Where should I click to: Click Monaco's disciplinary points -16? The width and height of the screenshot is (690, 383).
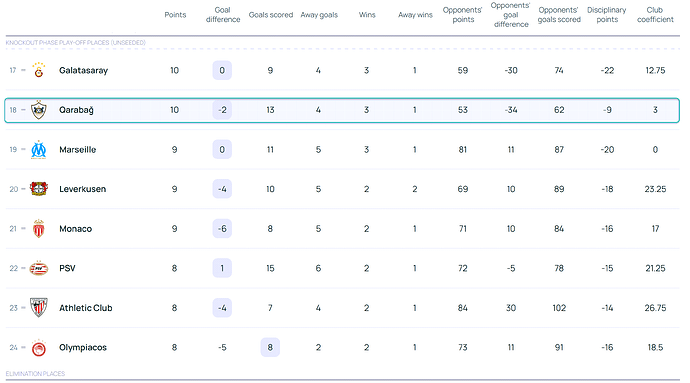click(607, 228)
